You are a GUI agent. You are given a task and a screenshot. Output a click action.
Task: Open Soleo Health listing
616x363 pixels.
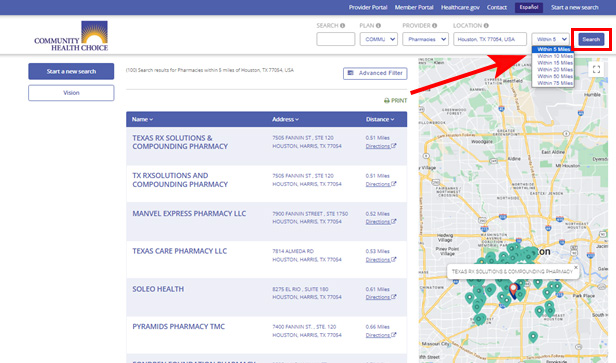pos(158,289)
